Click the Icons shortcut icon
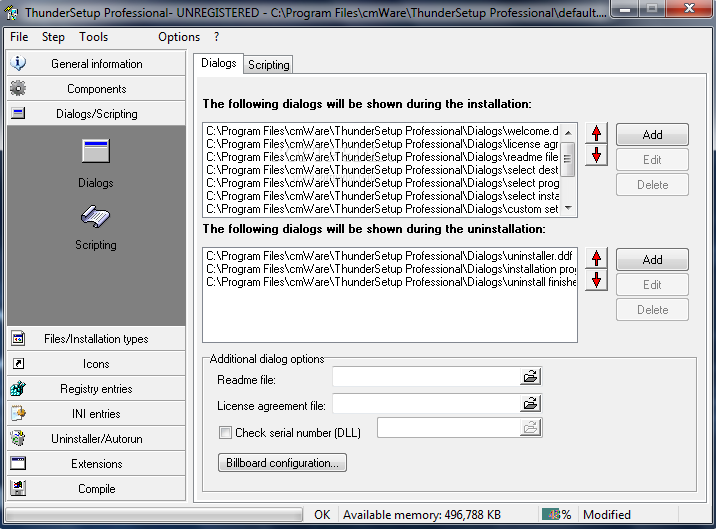The height and width of the screenshot is (529, 716). (18, 364)
